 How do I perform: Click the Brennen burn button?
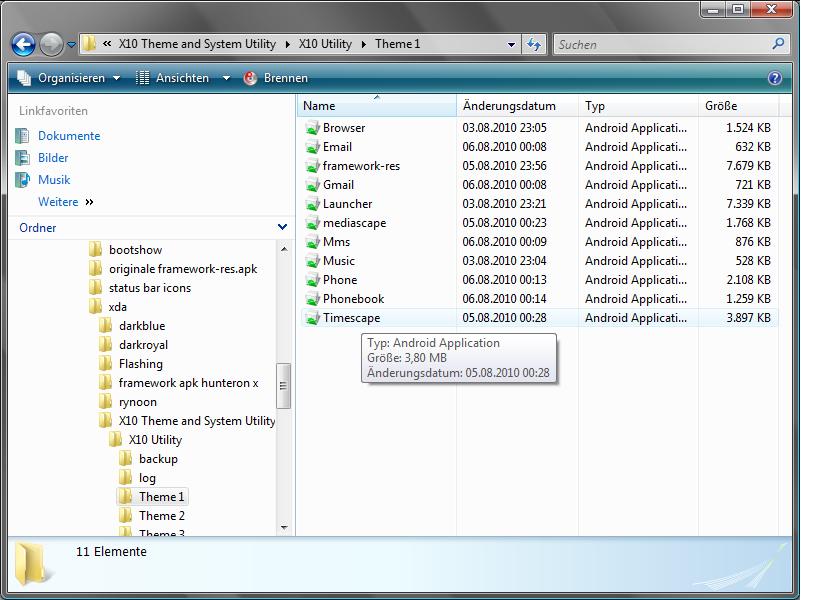click(x=276, y=78)
